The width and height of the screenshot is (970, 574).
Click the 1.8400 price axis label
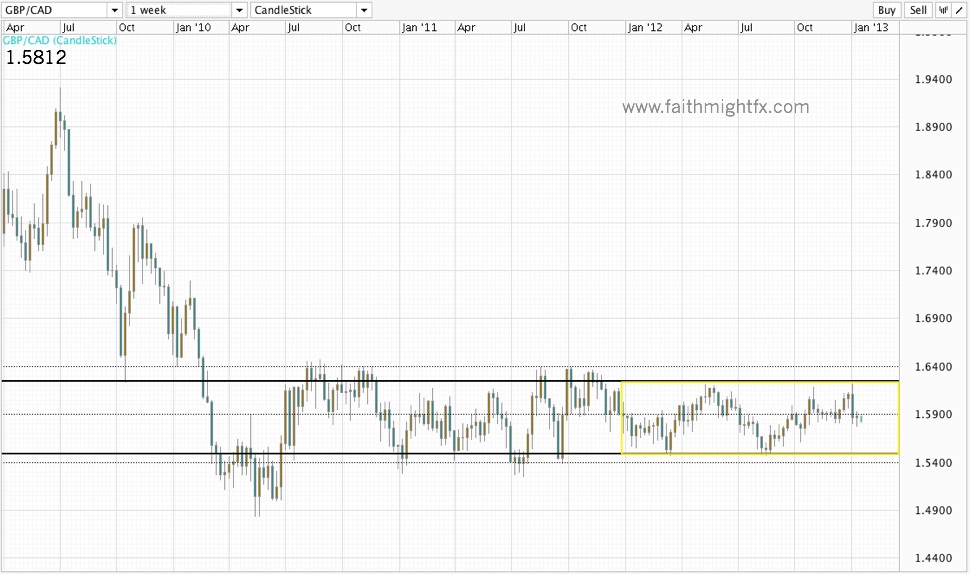[933, 174]
